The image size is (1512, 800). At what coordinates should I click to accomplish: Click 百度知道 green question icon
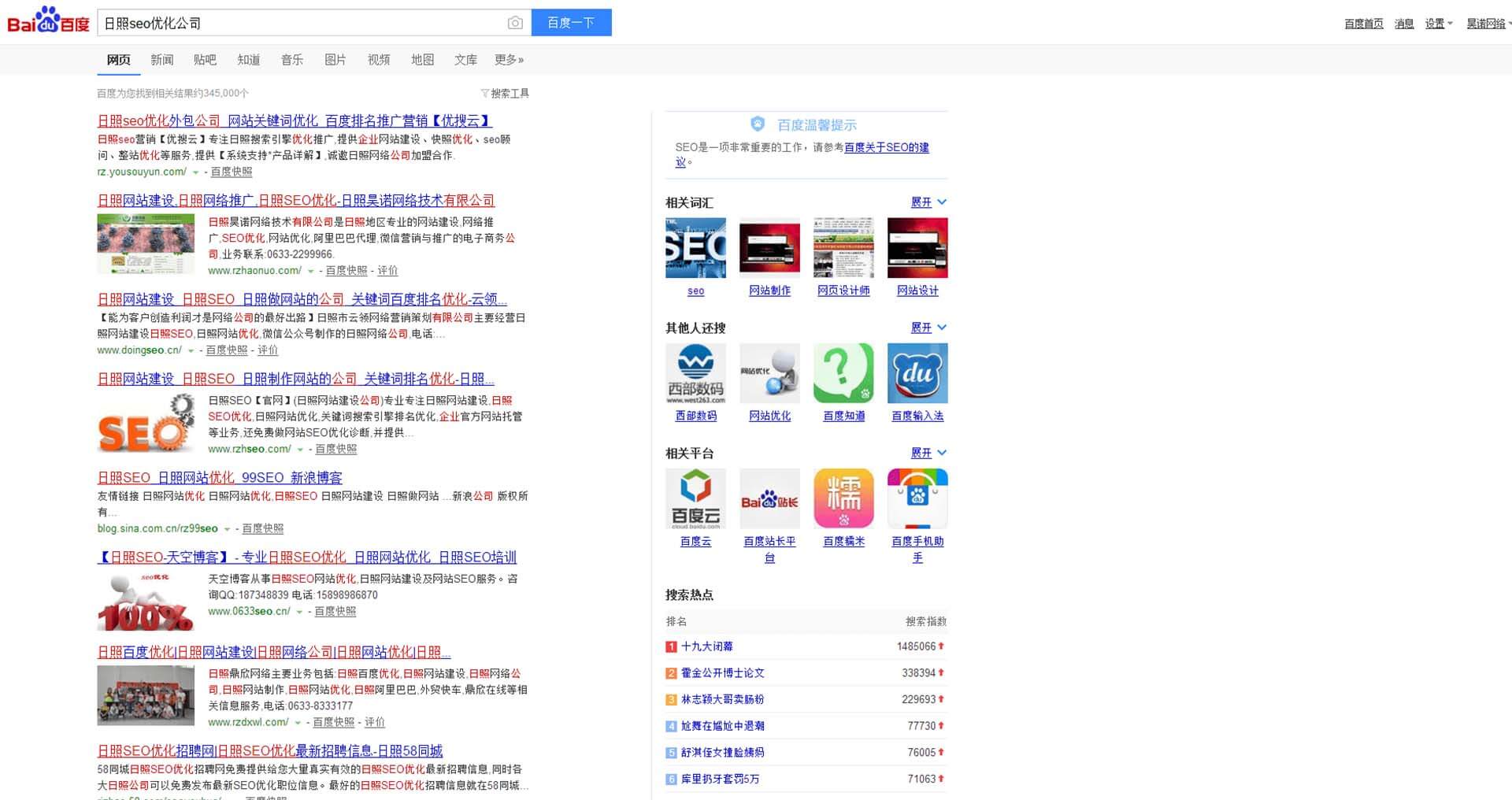[x=843, y=373]
